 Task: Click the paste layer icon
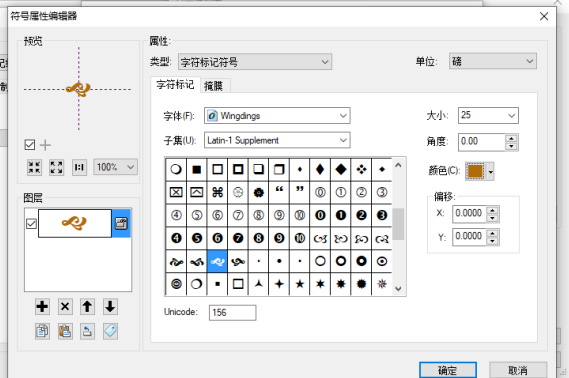coord(65,331)
